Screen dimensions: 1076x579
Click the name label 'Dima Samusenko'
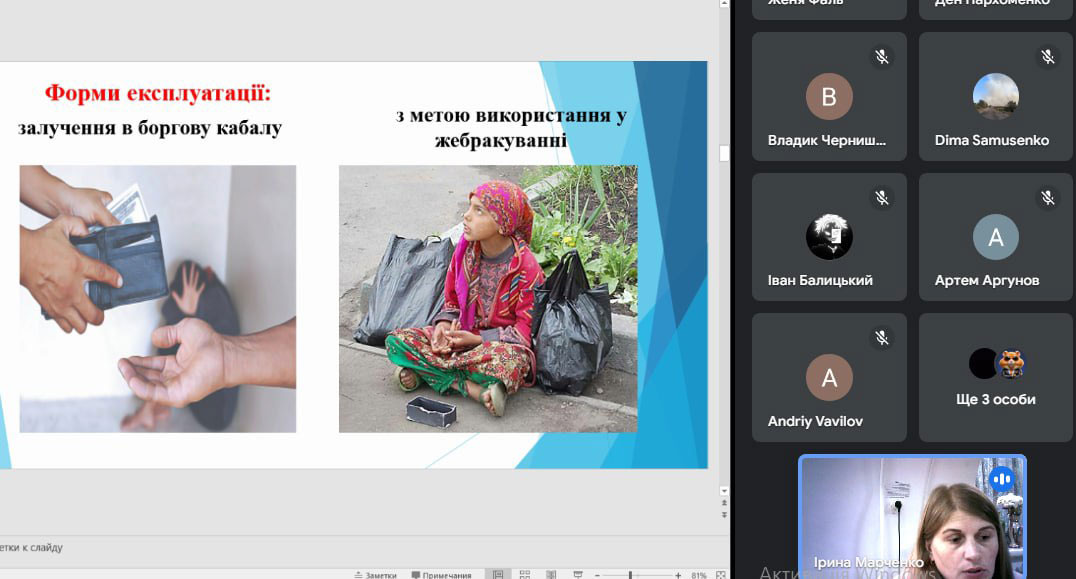992,141
